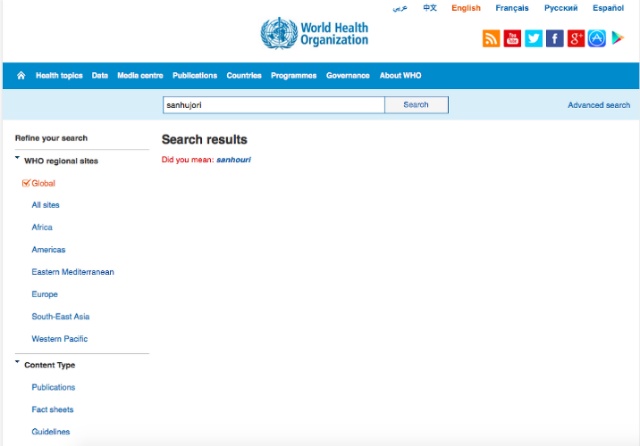Screen dimensions: 640x446
Task: Click the Google Plus icon
Action: pyautogui.click(x=576, y=39)
